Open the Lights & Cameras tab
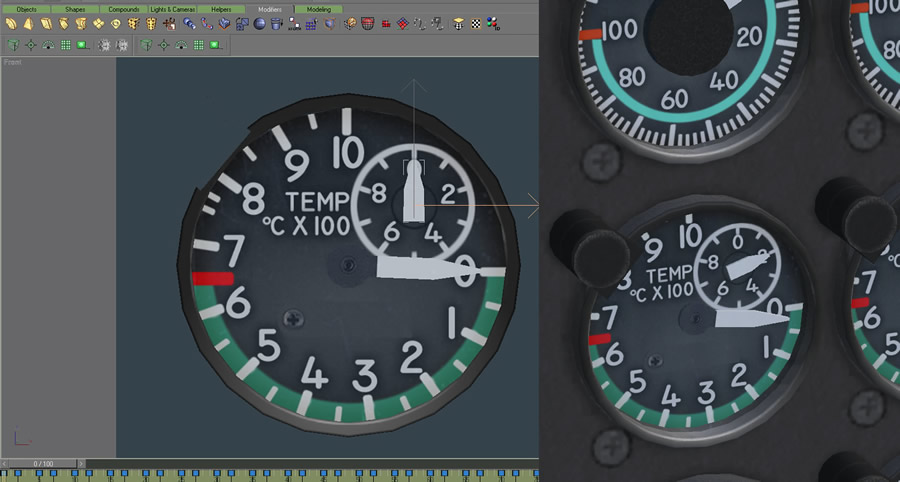900x482 pixels. (173, 9)
